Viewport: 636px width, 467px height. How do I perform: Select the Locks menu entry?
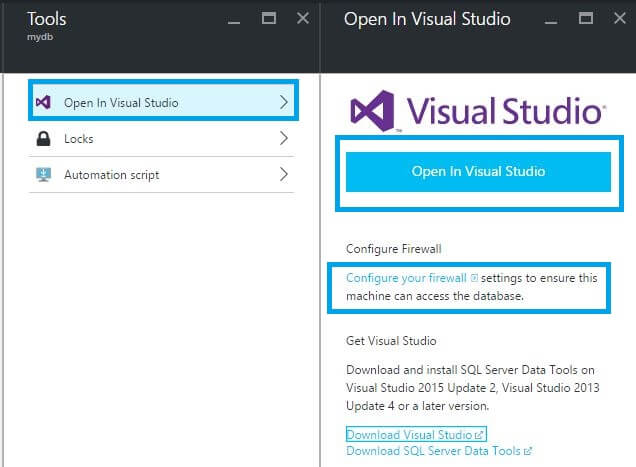point(79,139)
